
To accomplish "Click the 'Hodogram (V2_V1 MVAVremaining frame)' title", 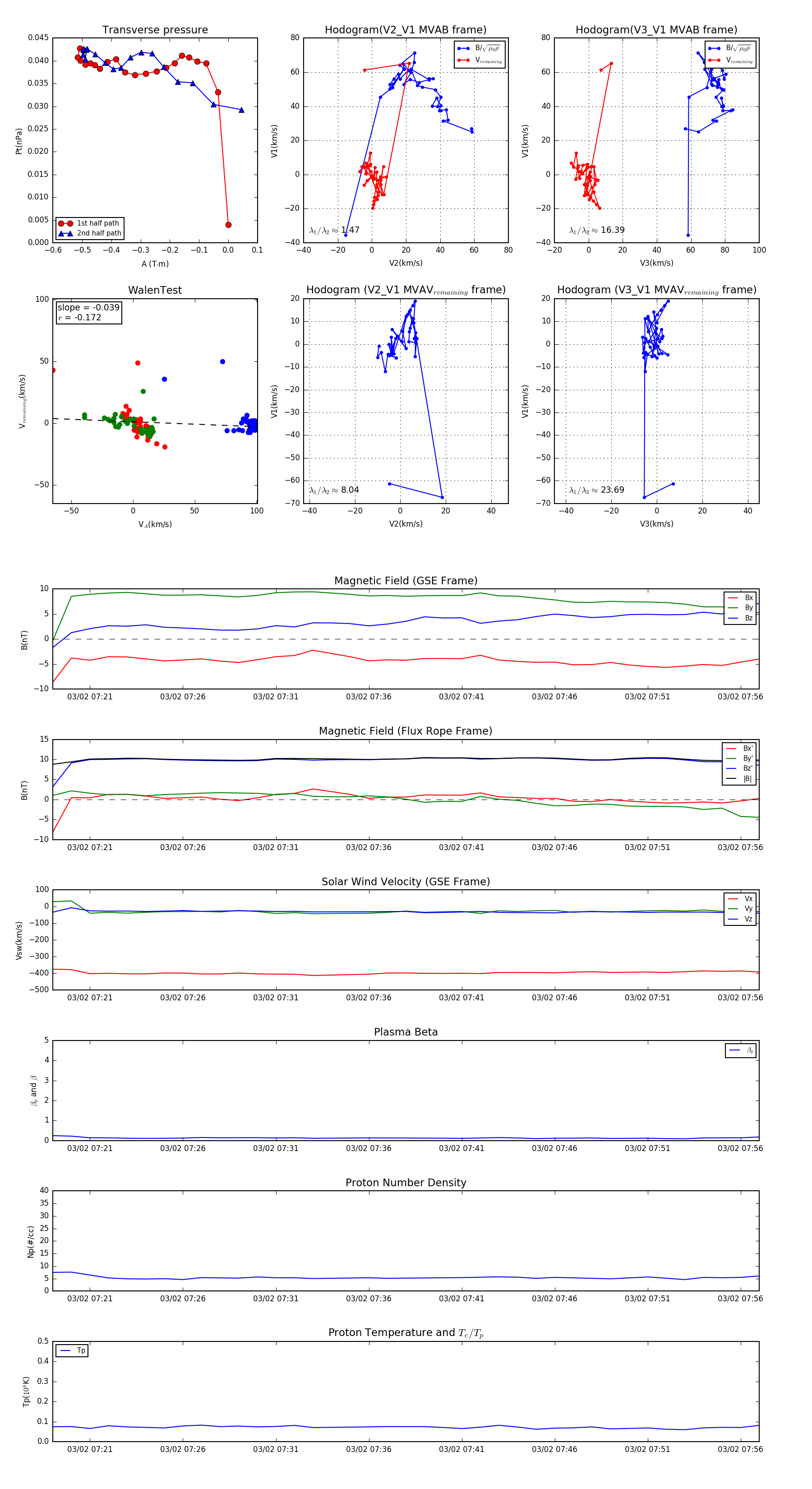I will (x=406, y=290).
